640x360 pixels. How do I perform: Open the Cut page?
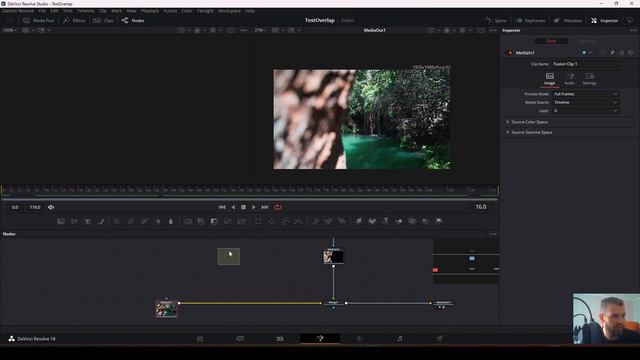240,338
